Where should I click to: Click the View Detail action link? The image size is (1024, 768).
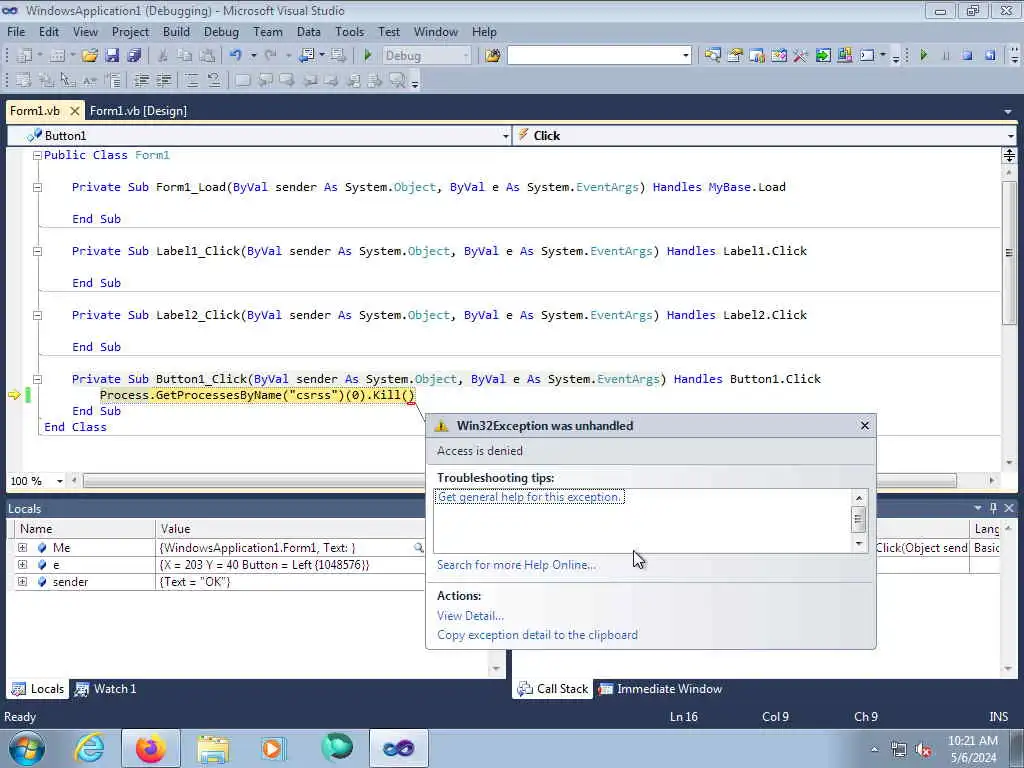(x=470, y=616)
